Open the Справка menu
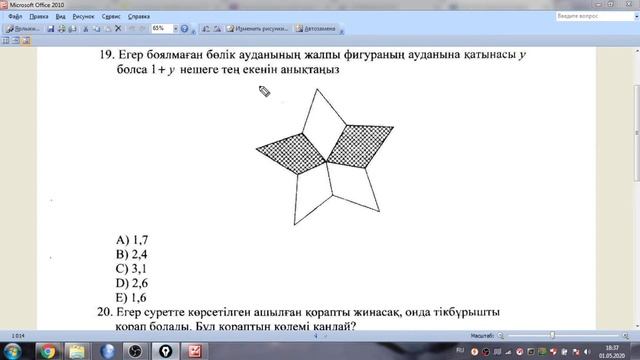The image size is (640, 360). [139, 16]
